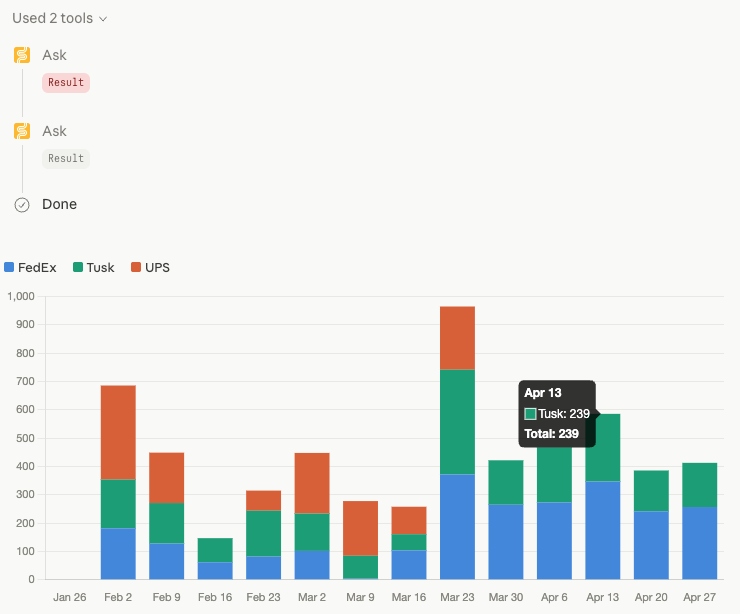Viewport: 740px width, 614px height.
Task: Click the 'Apr 13' tooltip heading
Action: coord(543,393)
